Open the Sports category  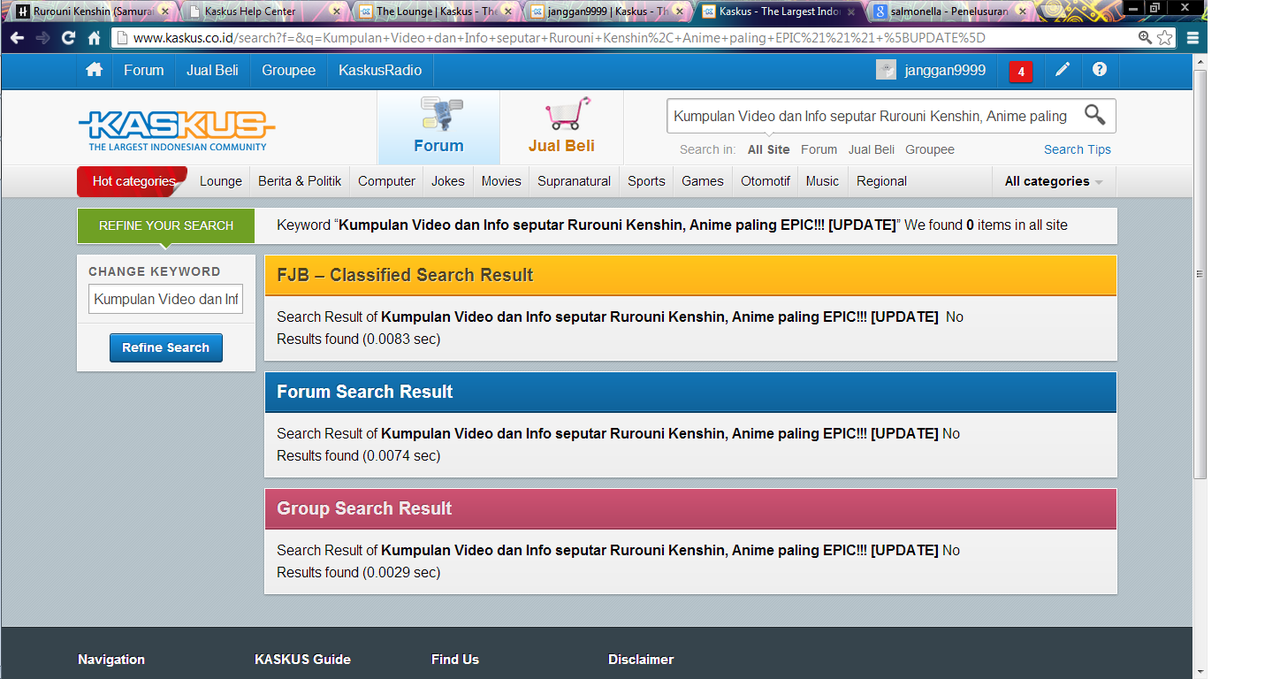click(x=646, y=181)
